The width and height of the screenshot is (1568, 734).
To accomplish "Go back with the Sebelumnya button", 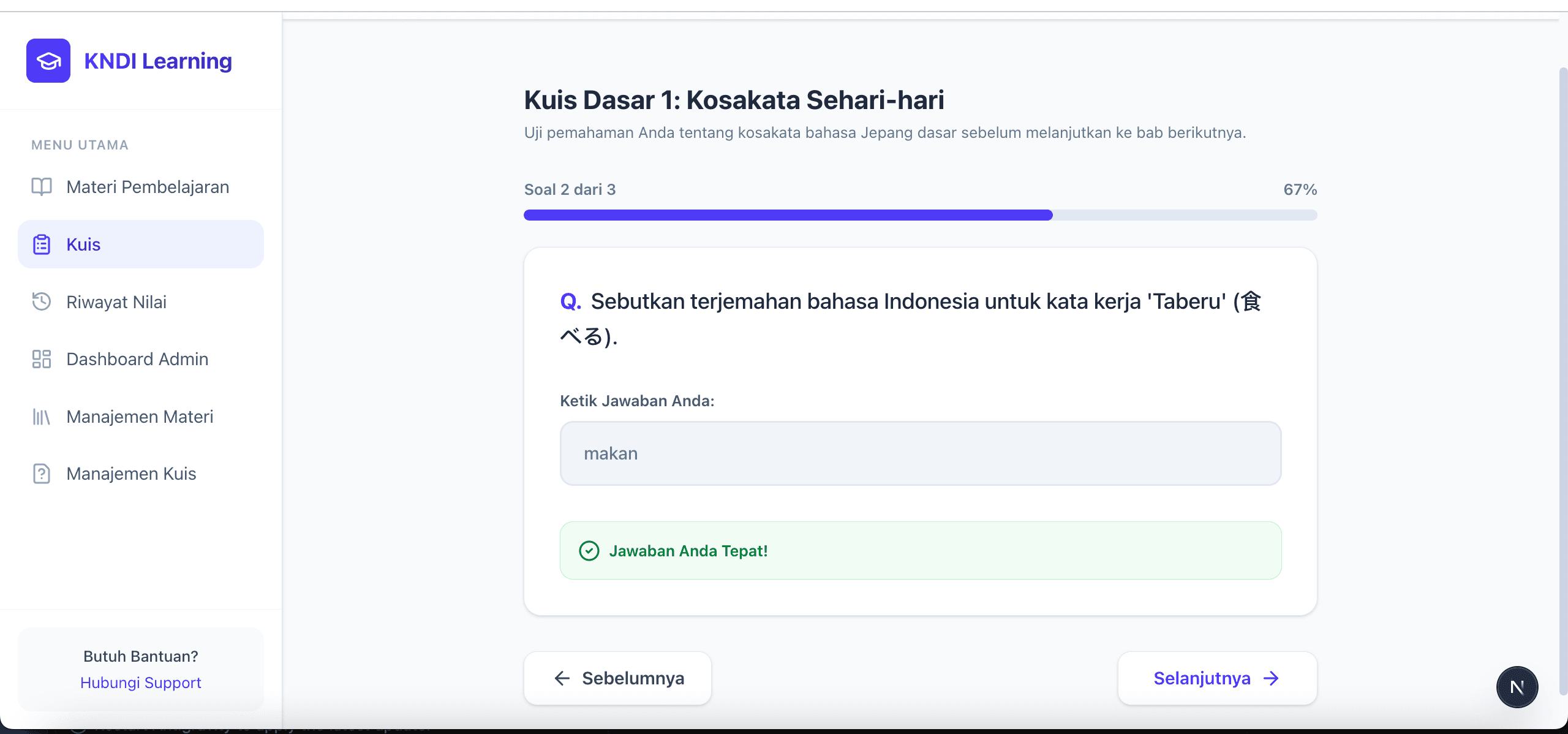I will pyautogui.click(x=617, y=678).
